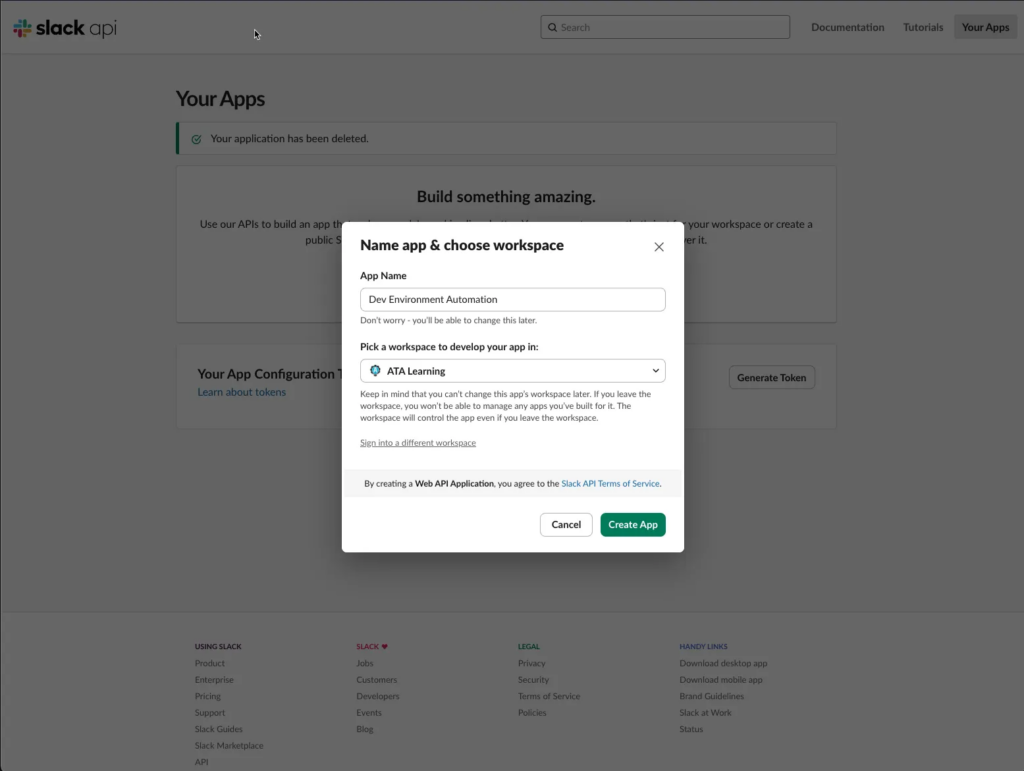
Task: Open the Tutorials page
Action: pos(923,27)
